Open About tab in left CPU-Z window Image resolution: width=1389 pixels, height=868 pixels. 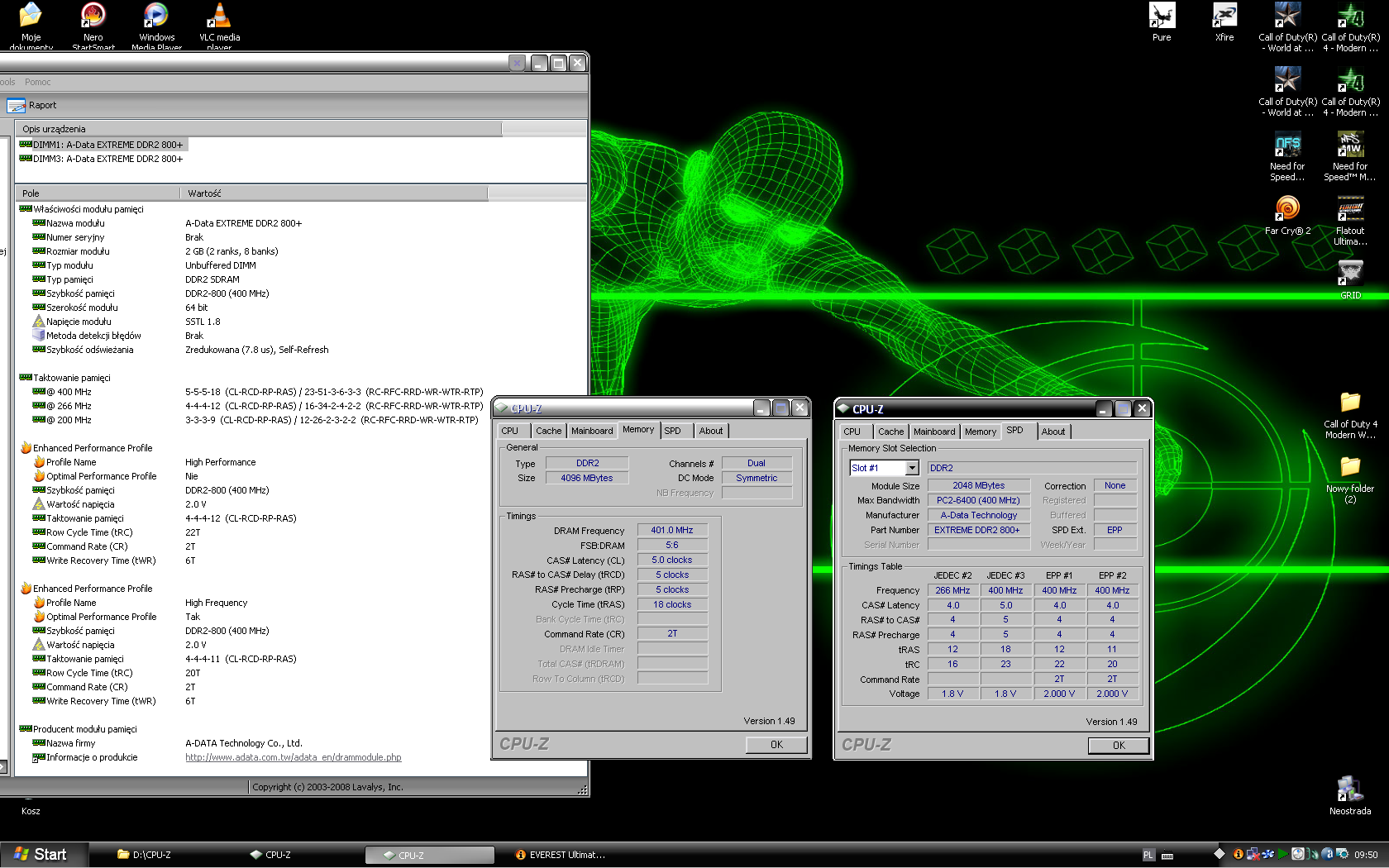(711, 431)
